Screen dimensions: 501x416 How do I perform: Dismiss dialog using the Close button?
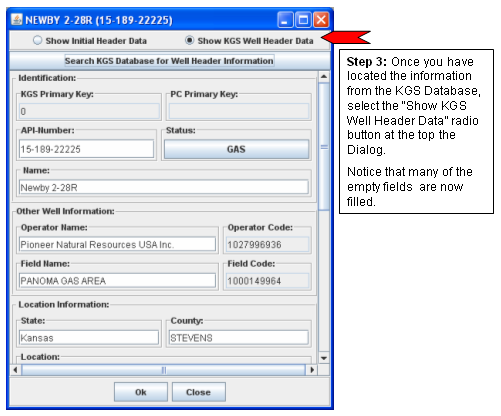[199, 392]
